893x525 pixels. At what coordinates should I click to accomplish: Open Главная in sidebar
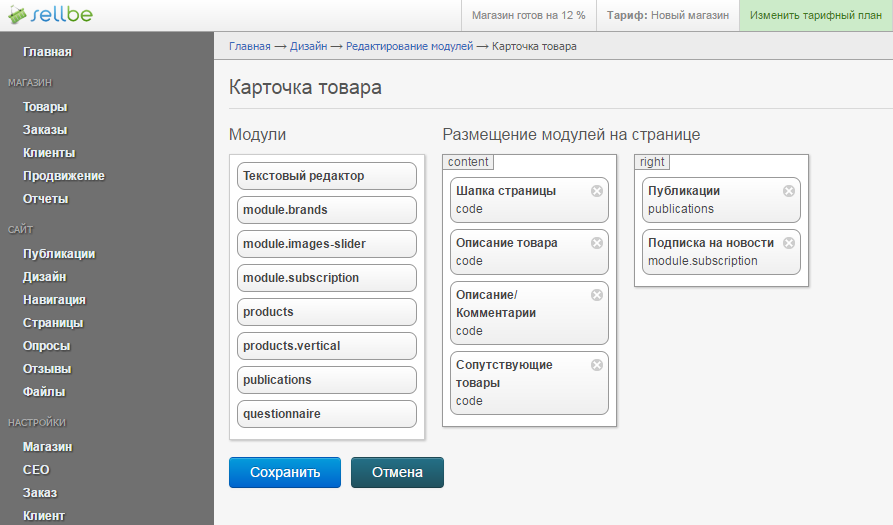click(47, 52)
